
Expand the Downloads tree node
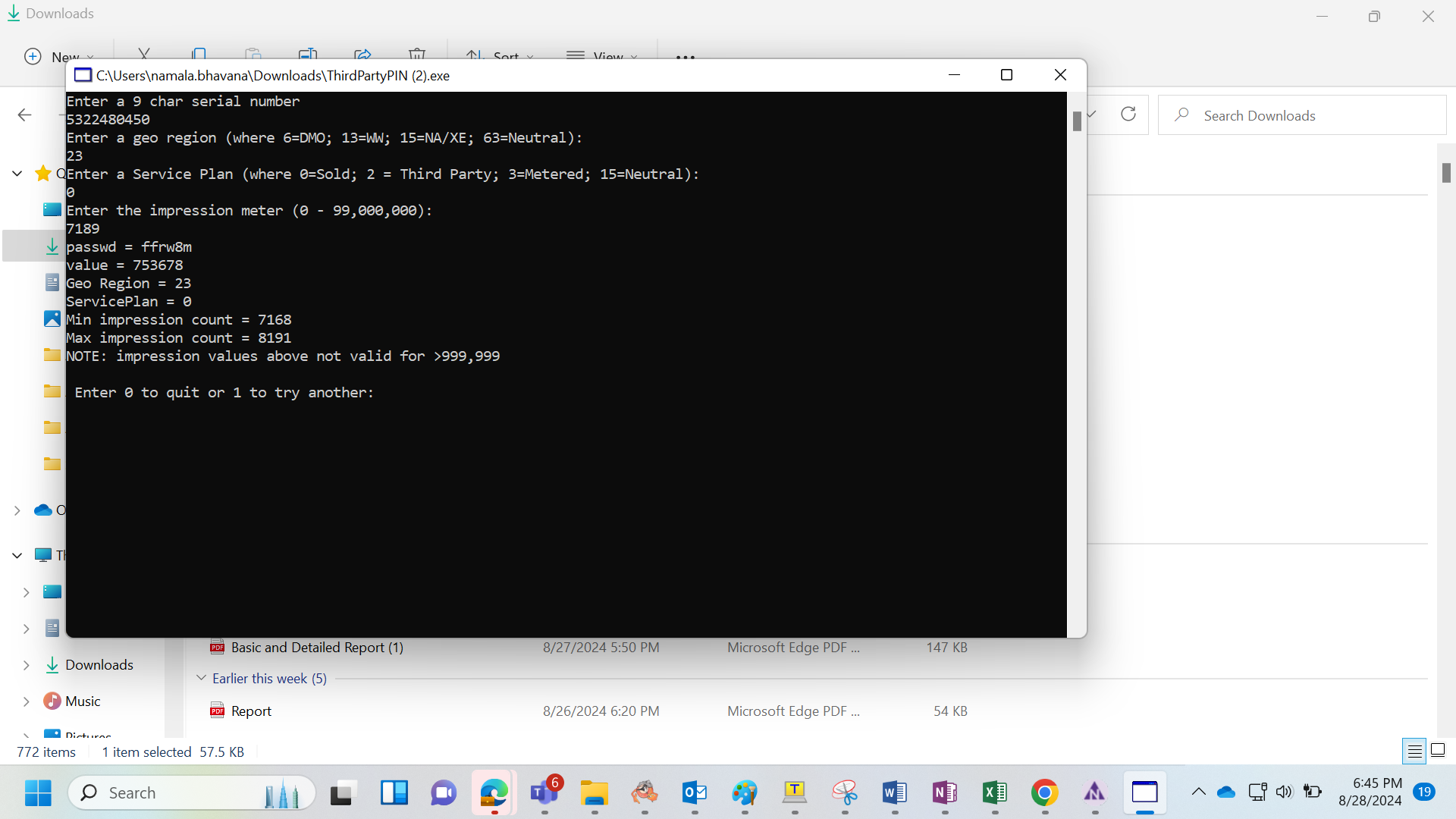pos(27,665)
